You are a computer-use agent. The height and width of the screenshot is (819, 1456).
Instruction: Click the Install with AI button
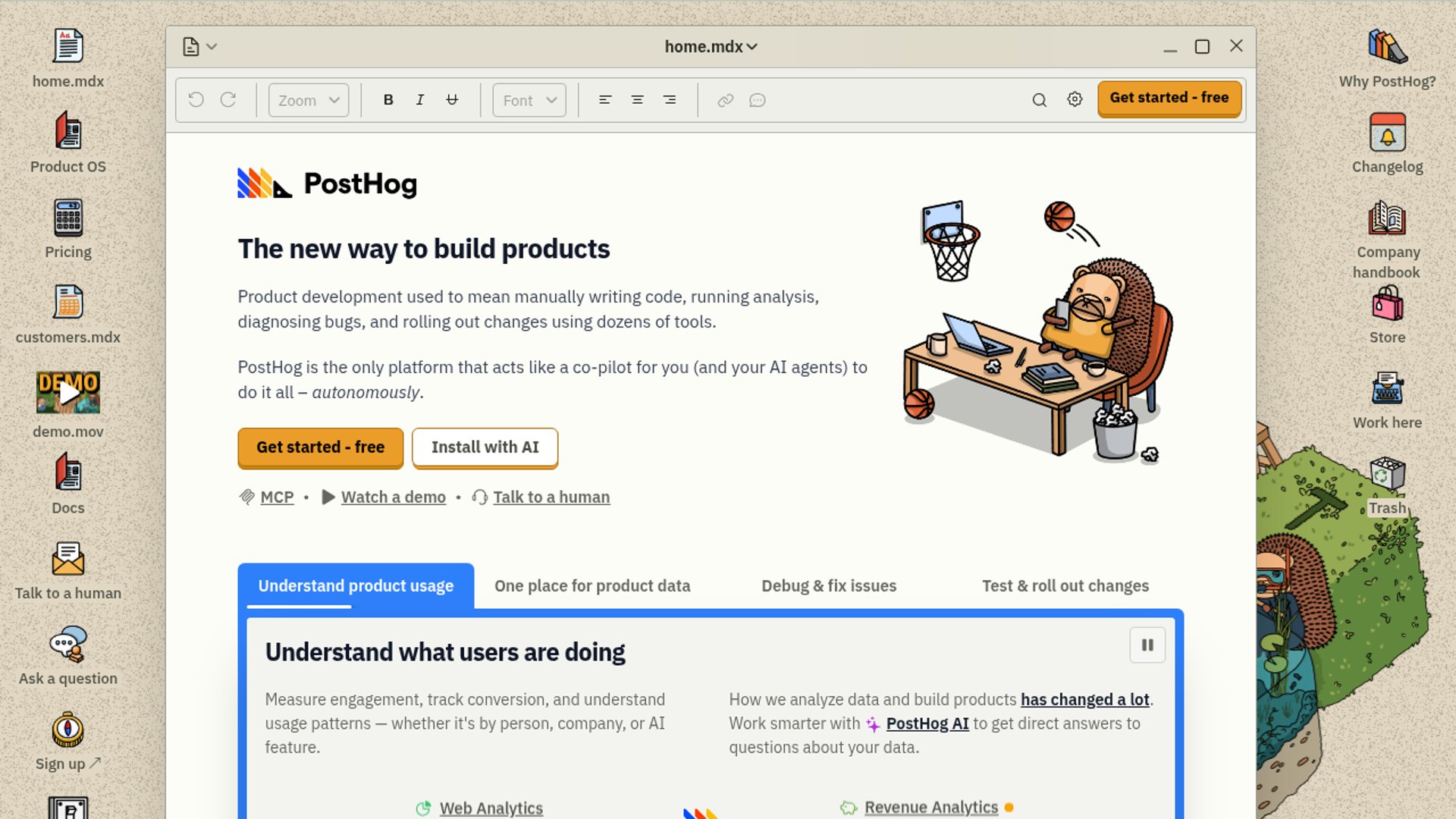click(485, 447)
